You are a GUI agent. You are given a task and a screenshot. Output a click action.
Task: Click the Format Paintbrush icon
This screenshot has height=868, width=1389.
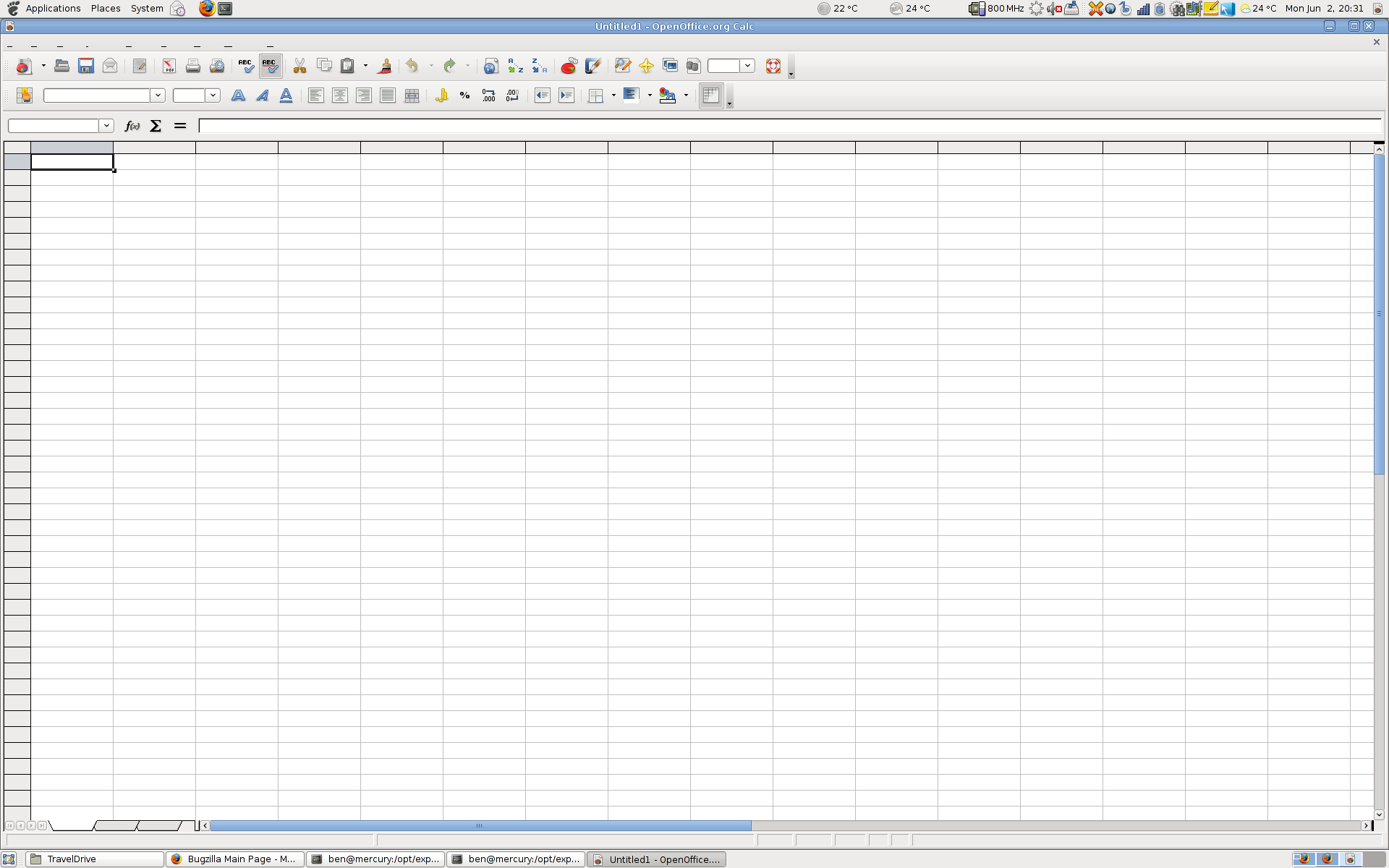point(385,67)
